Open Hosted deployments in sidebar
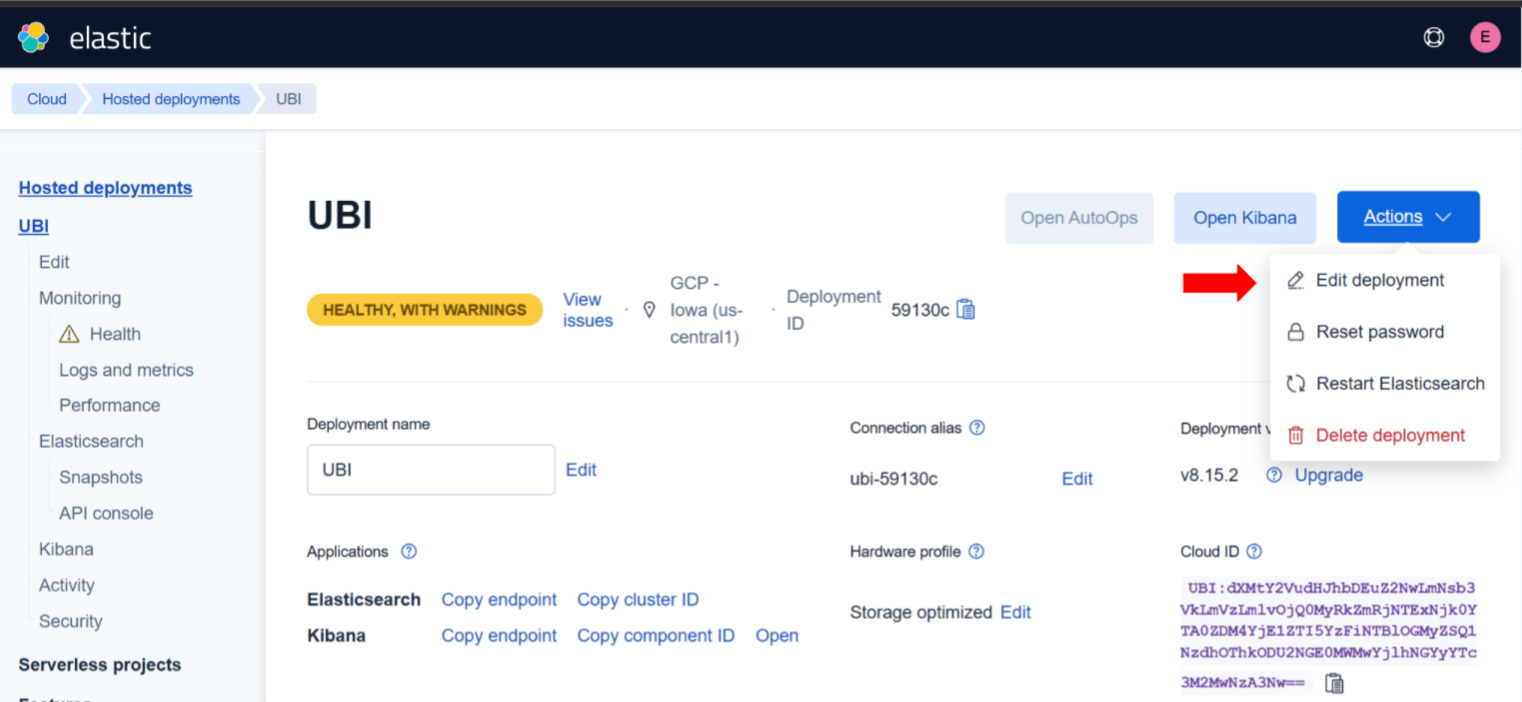This screenshot has height=702, width=1522. click(105, 188)
